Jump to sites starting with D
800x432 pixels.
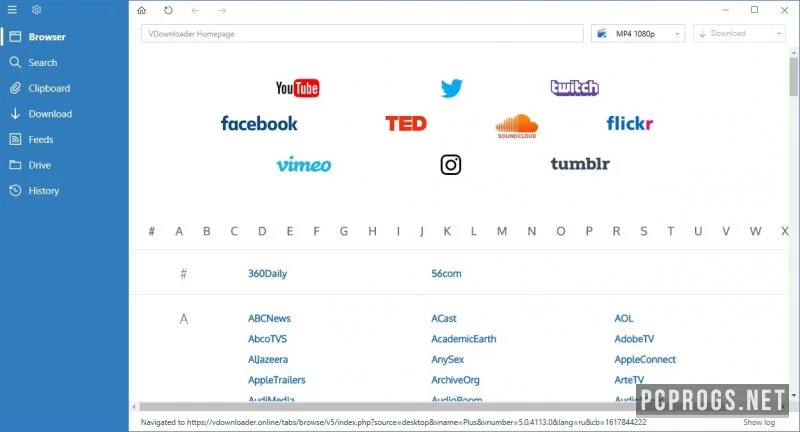coord(262,231)
